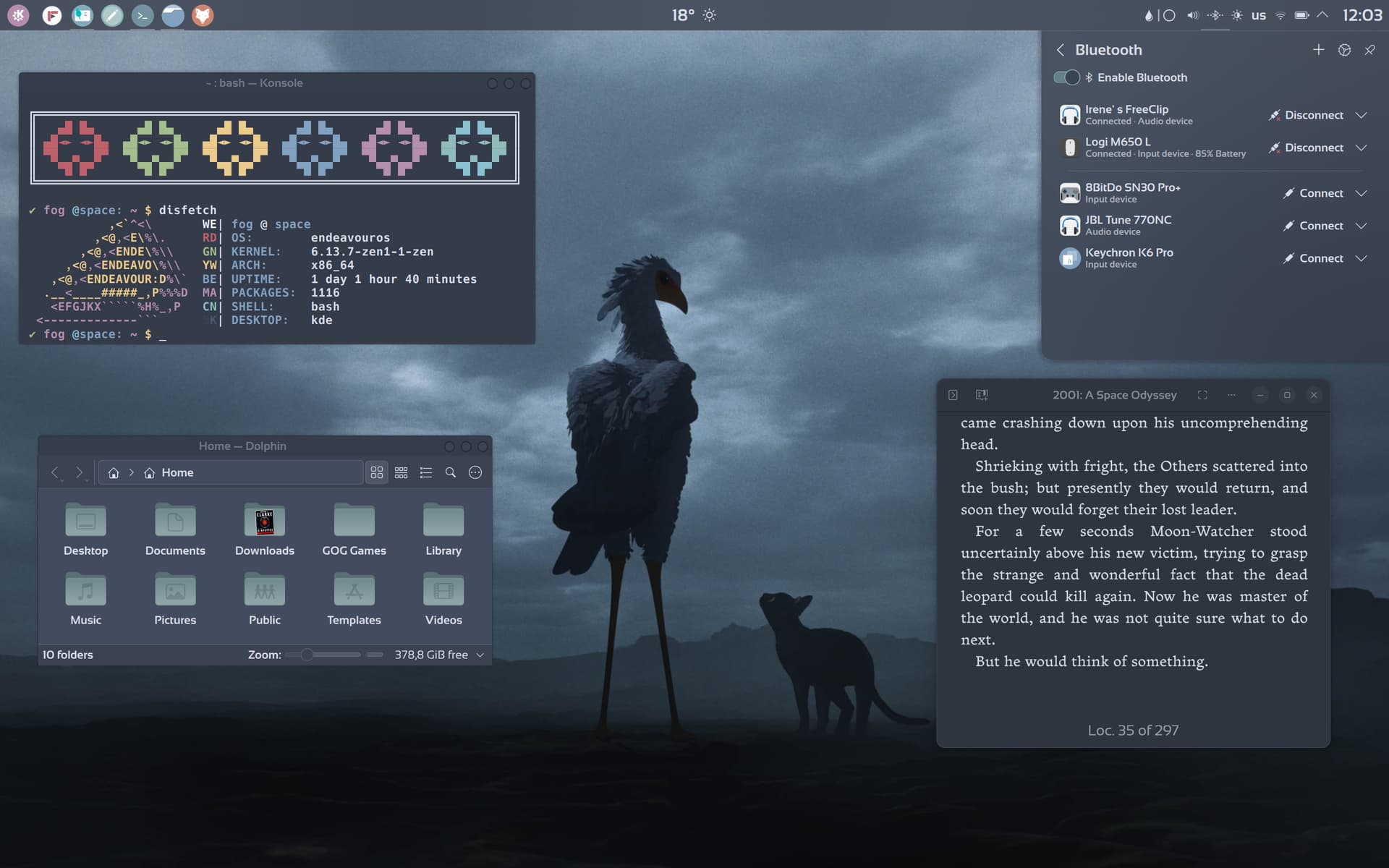Screen dimensions: 1389x868
Task: Pin the Bluetooth popup open
Action: (1369, 50)
